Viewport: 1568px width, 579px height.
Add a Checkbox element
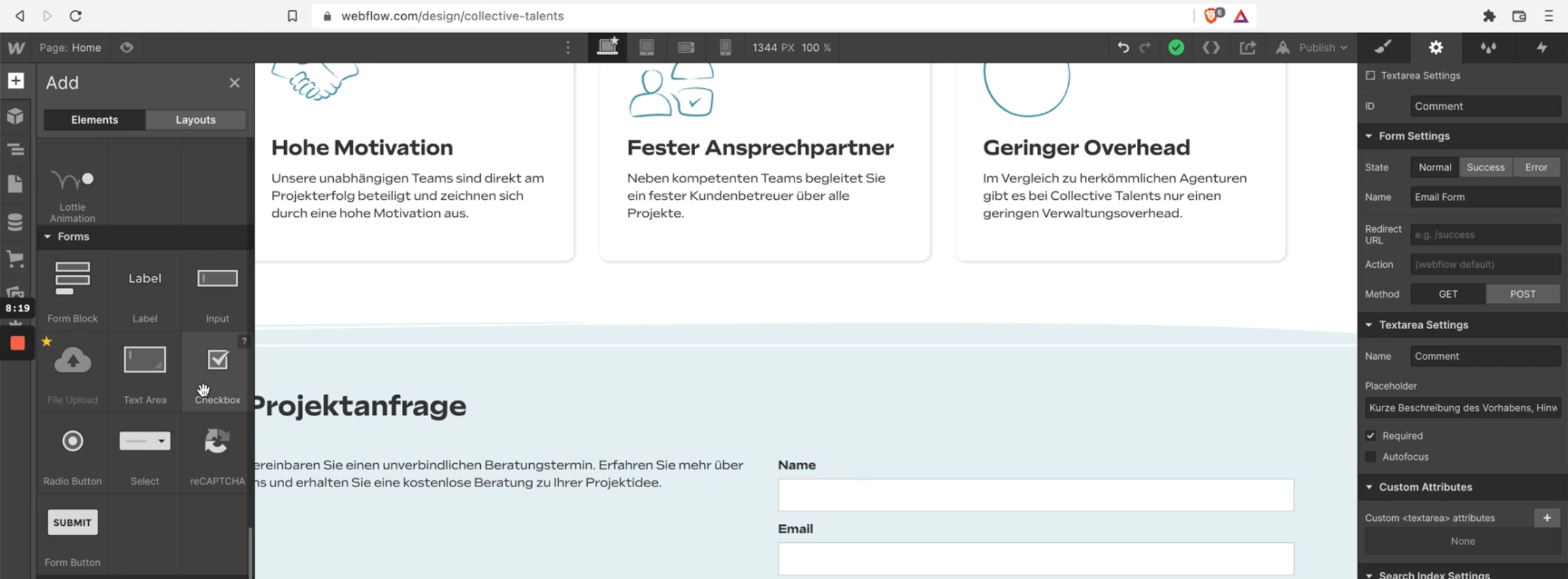coord(217,373)
